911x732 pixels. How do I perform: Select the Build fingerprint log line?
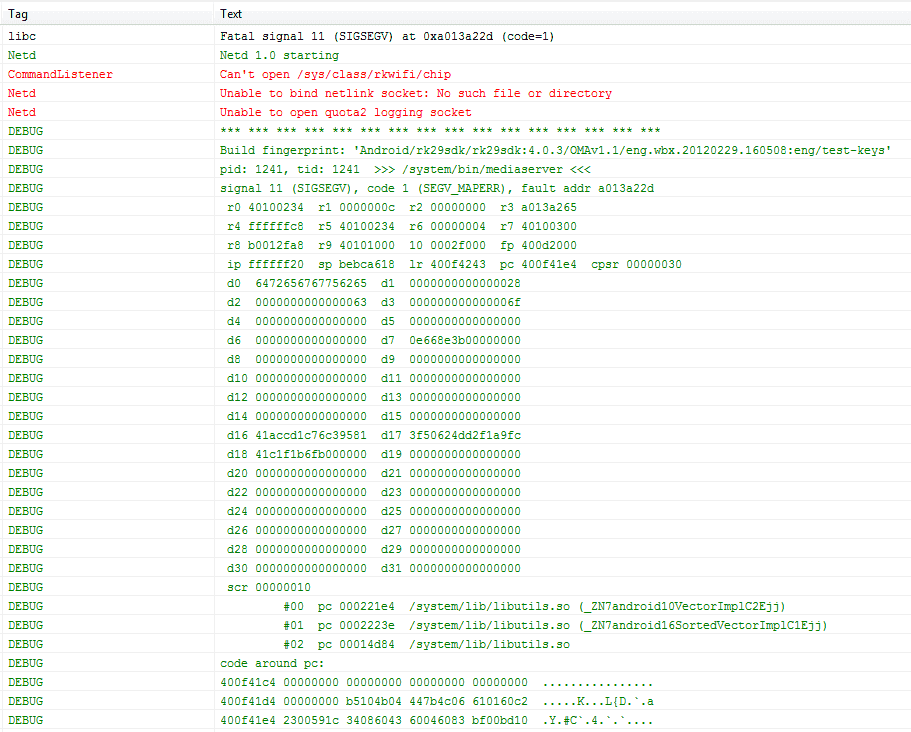(x=456, y=150)
